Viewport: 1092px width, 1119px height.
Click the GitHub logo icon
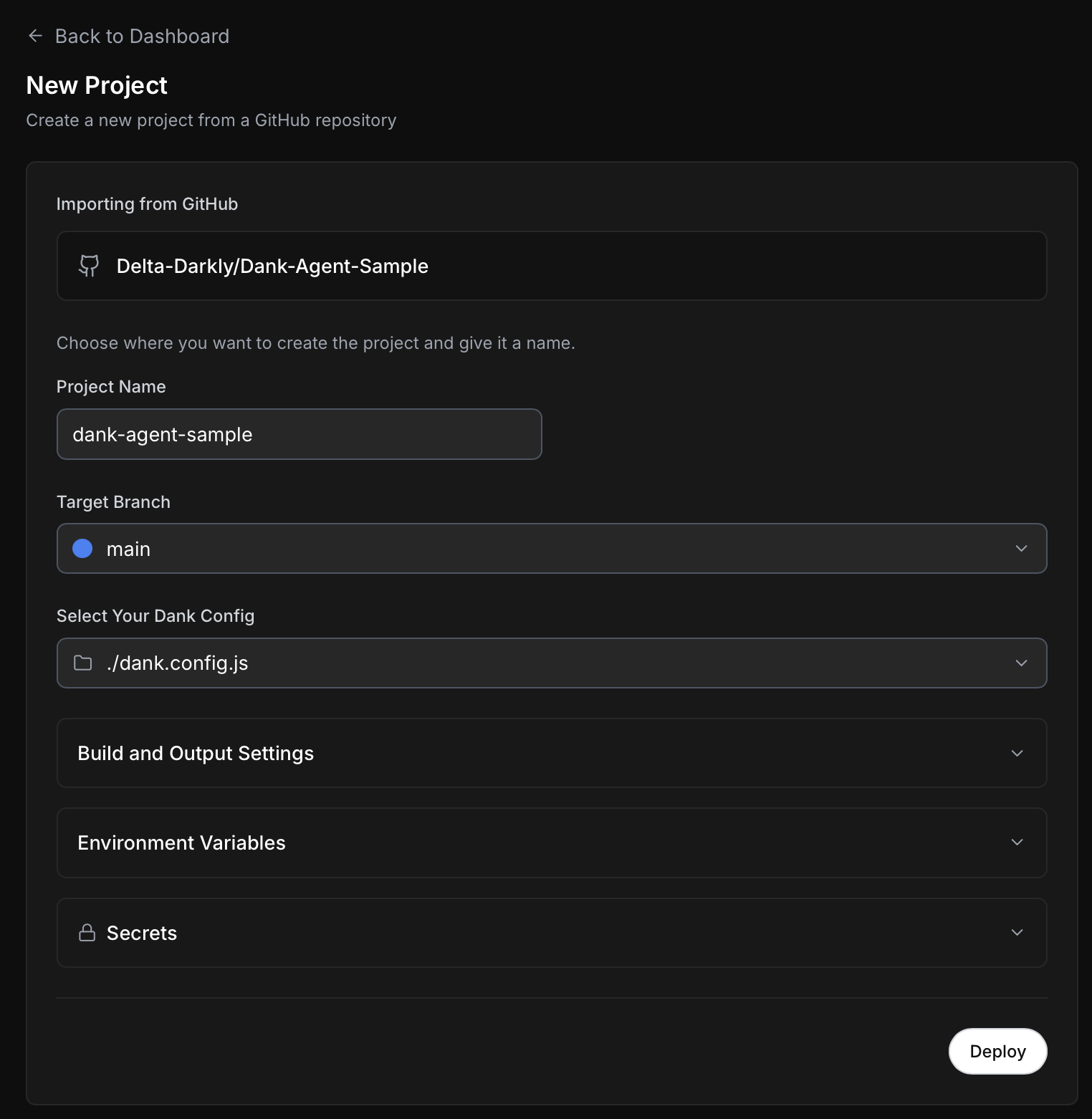[x=89, y=266]
